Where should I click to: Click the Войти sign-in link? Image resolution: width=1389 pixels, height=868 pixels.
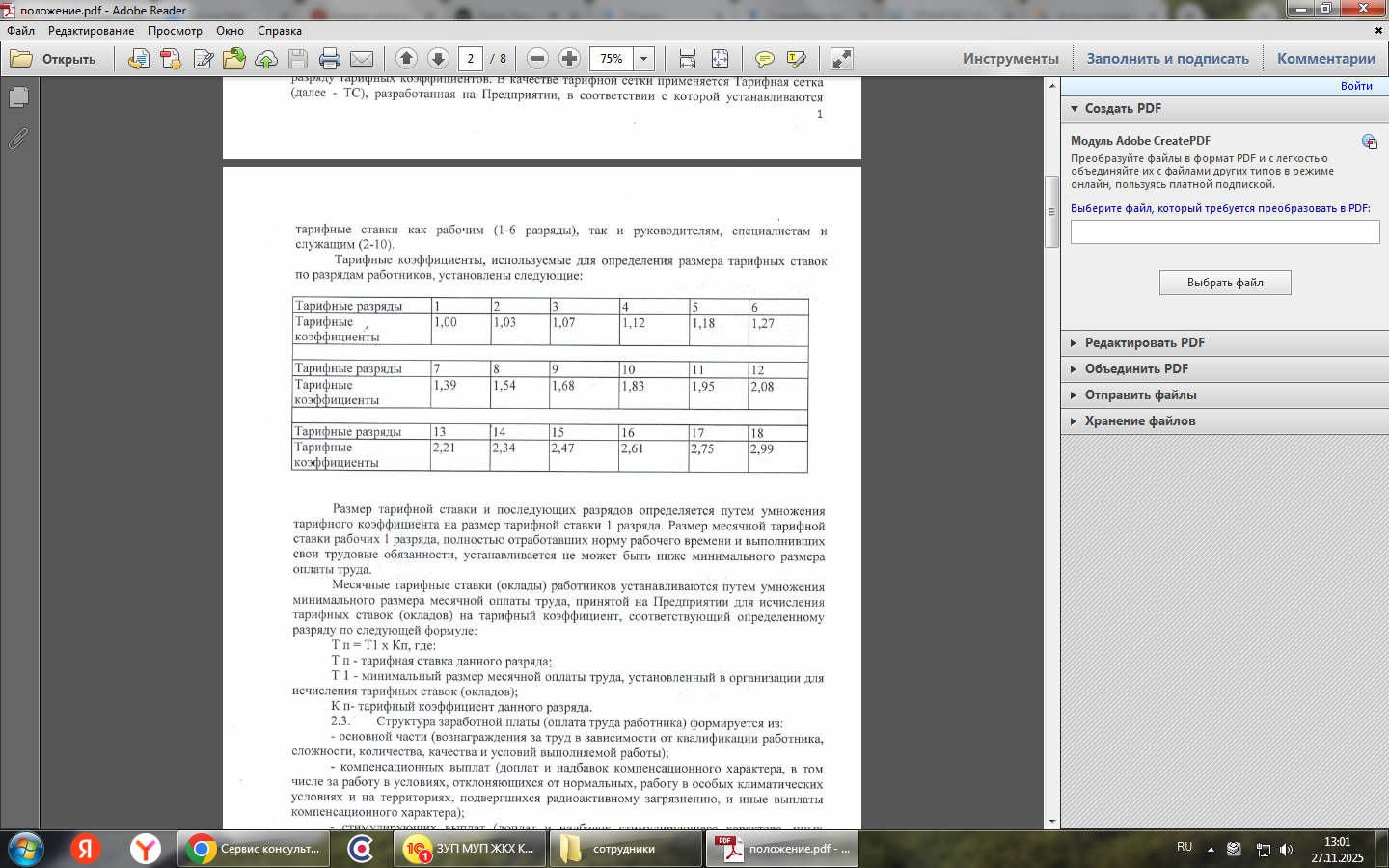(1355, 86)
